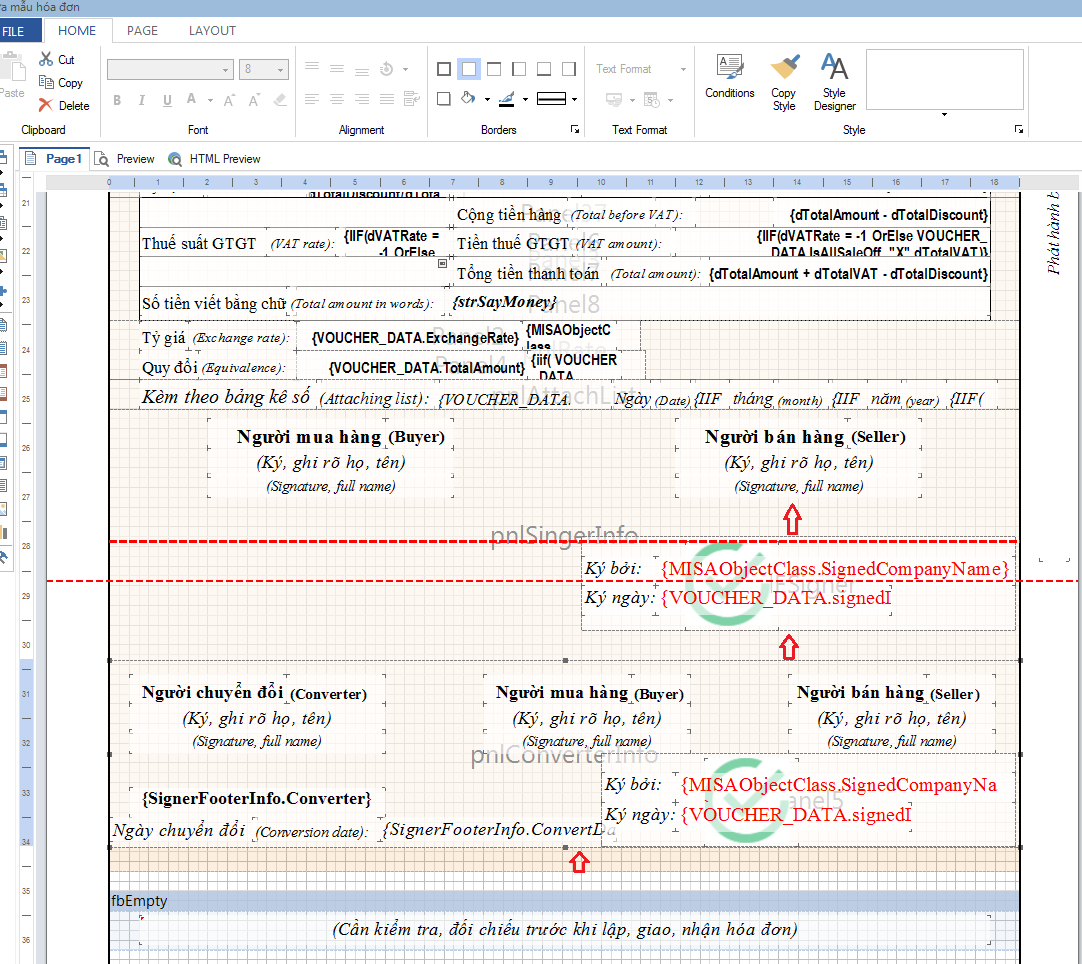Select the {SignerFooterInfo.Converter} field
1082x964 pixels.
click(257, 798)
